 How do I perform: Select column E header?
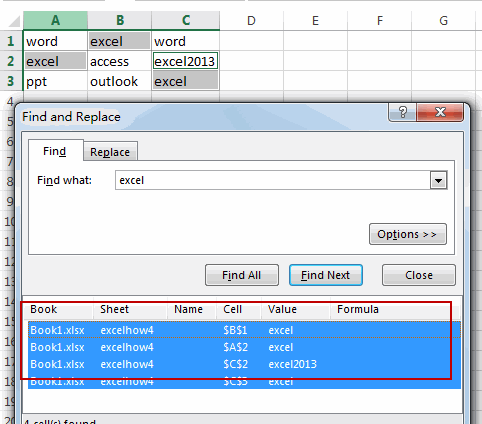(315, 21)
